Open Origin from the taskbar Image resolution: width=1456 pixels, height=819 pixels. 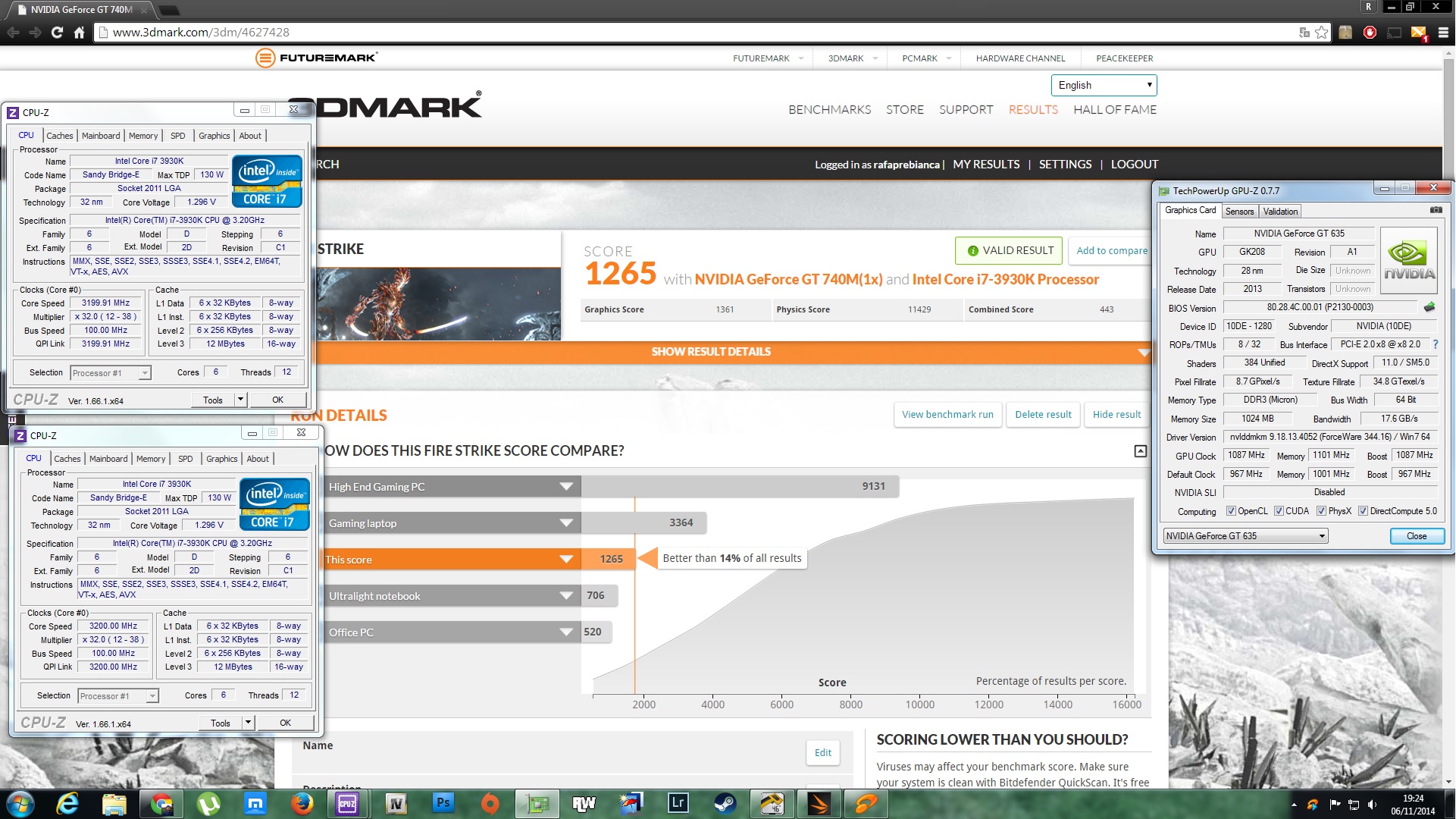point(490,803)
